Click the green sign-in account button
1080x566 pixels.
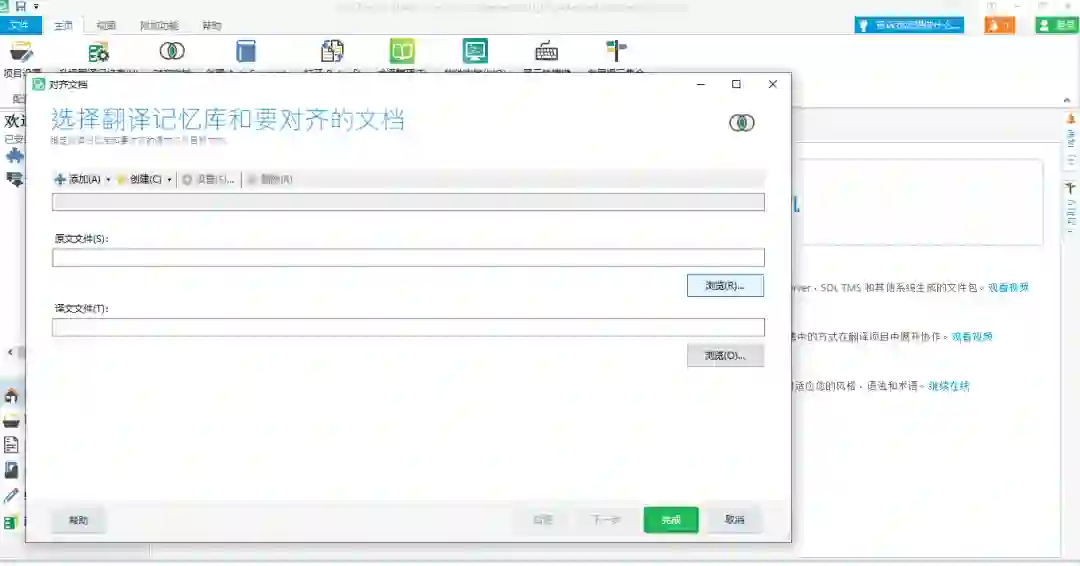pyautogui.click(x=1057, y=25)
